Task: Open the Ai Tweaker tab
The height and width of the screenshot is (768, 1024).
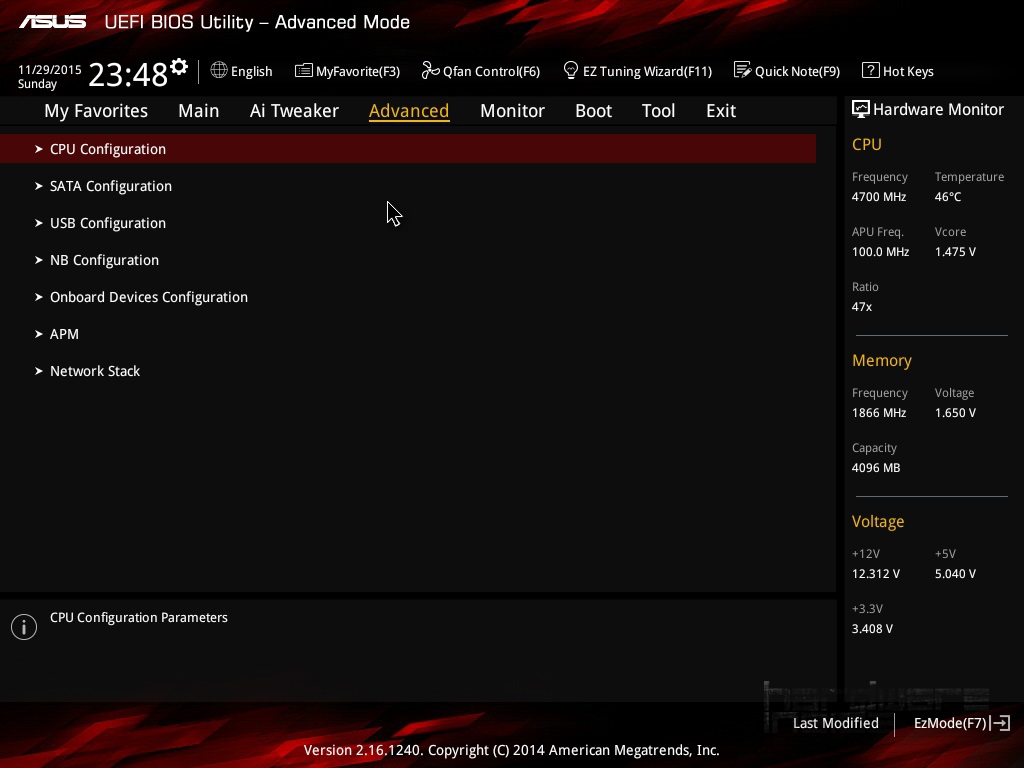Action: click(294, 111)
